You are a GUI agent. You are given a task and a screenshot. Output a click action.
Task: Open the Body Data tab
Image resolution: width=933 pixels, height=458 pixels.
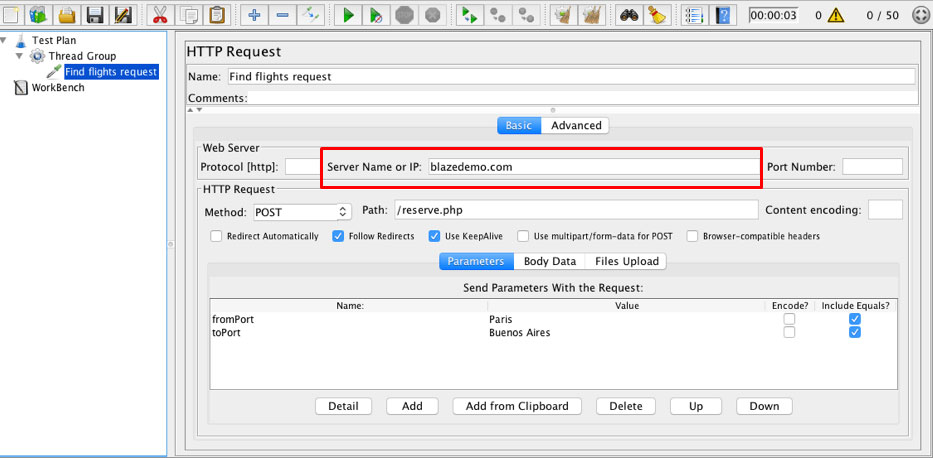click(550, 261)
